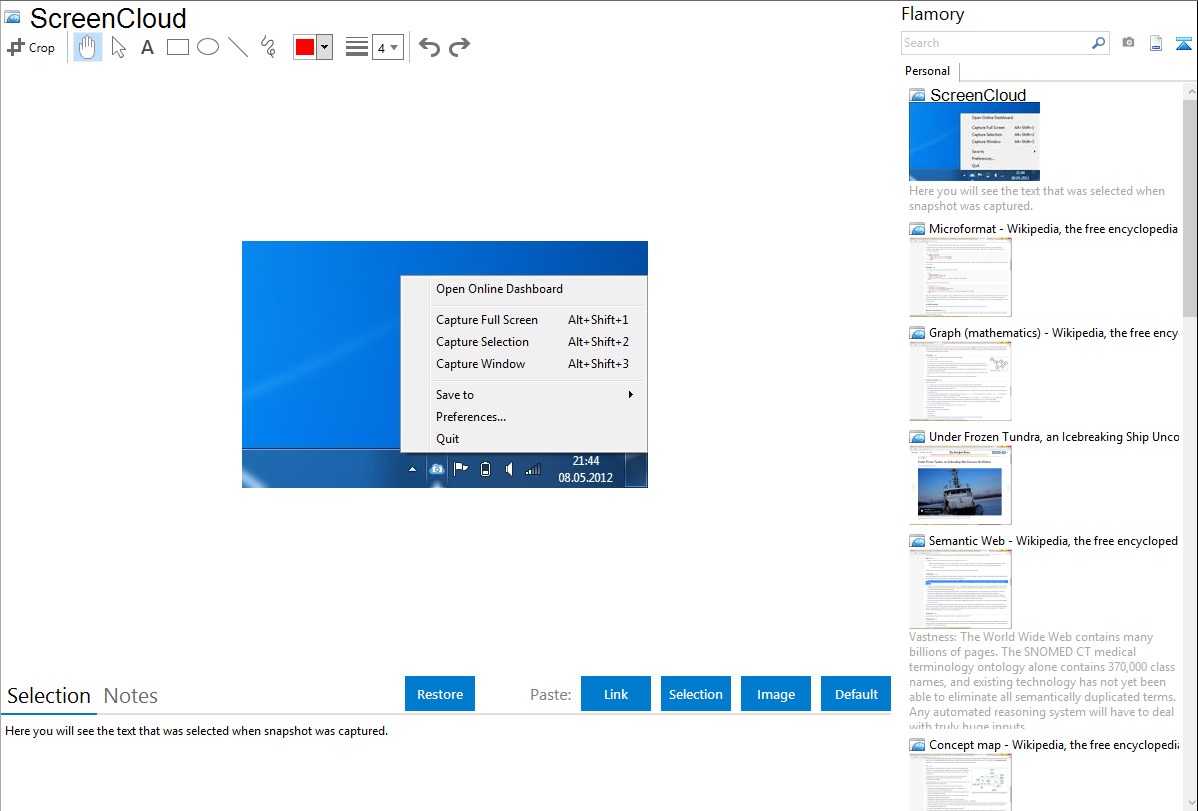Select the text annotation tool
The width and height of the screenshot is (1198, 811).
[147, 47]
